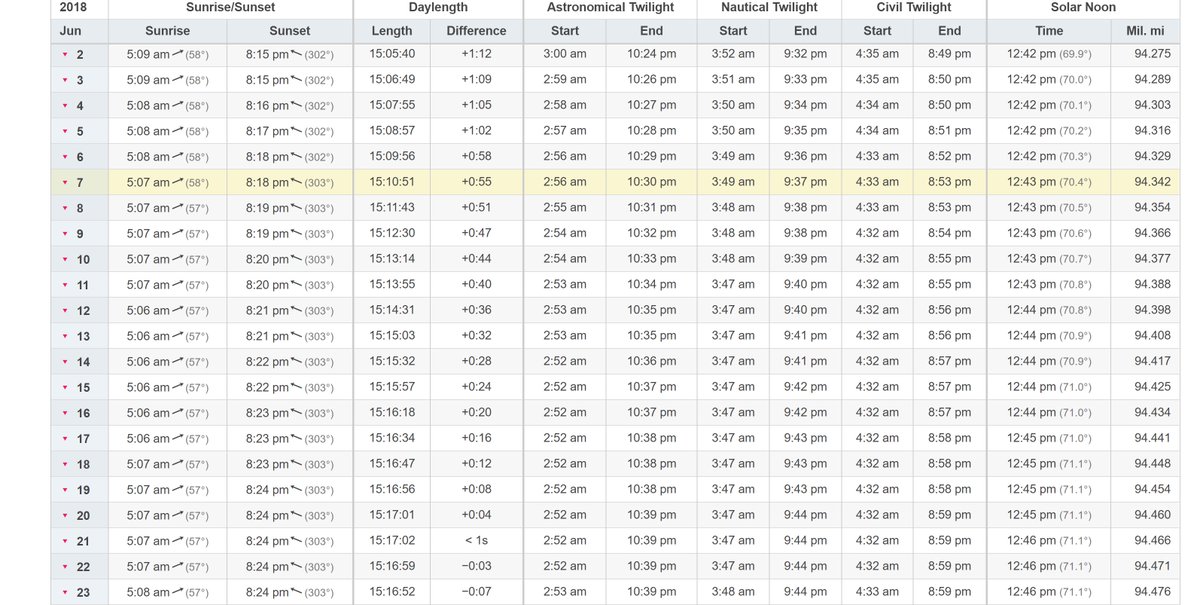
Task: Click the Time subheader under Solar Noon
Action: click(1049, 31)
